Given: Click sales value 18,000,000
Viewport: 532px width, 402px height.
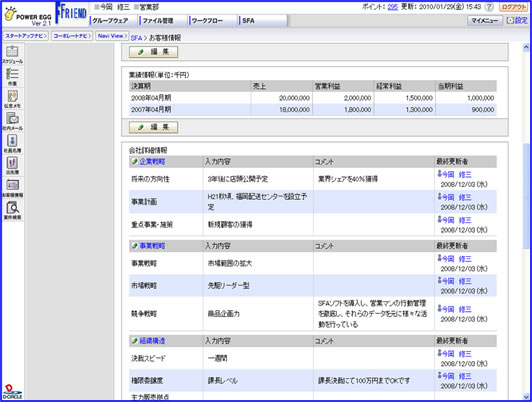Looking at the screenshot, I should pyautogui.click(x=294, y=110).
